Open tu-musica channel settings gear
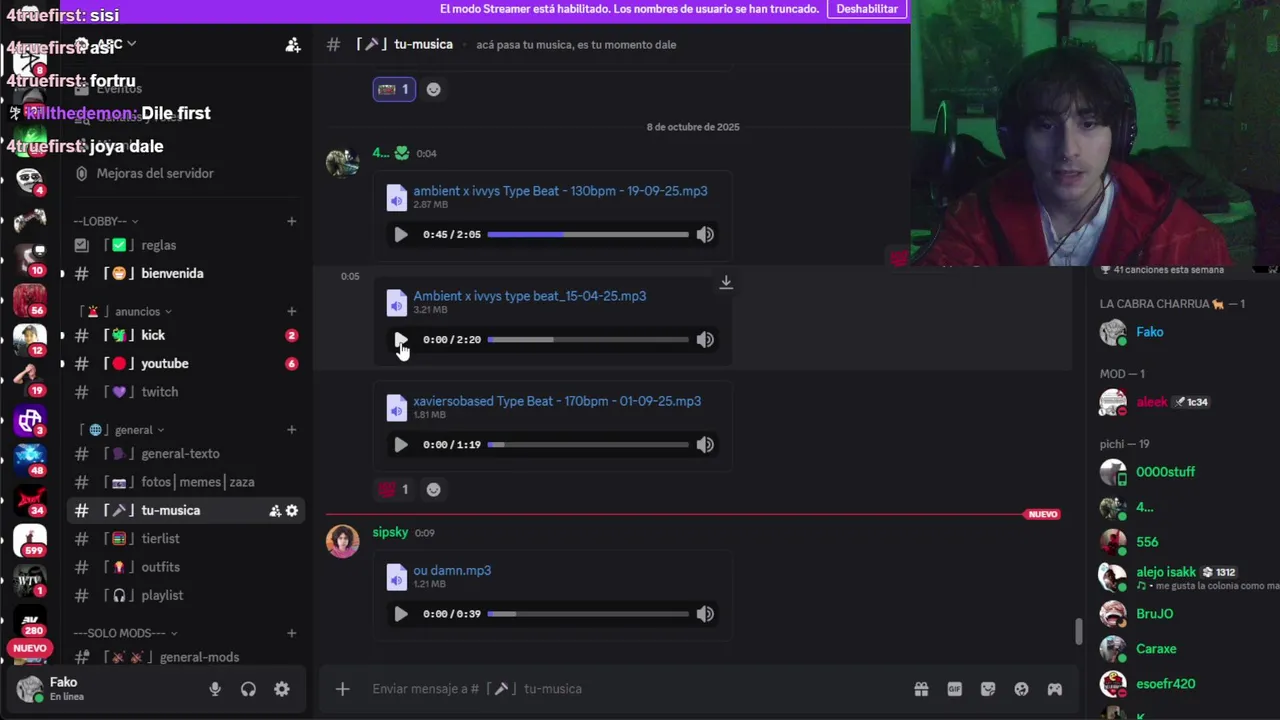The height and width of the screenshot is (720, 1280). (x=291, y=511)
